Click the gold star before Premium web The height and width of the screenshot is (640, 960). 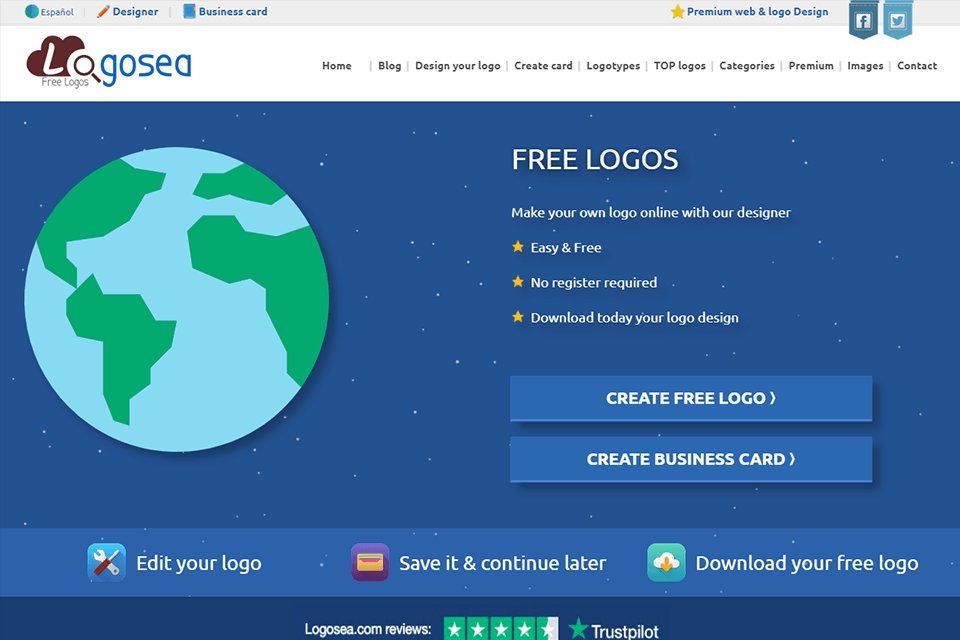[x=677, y=12]
